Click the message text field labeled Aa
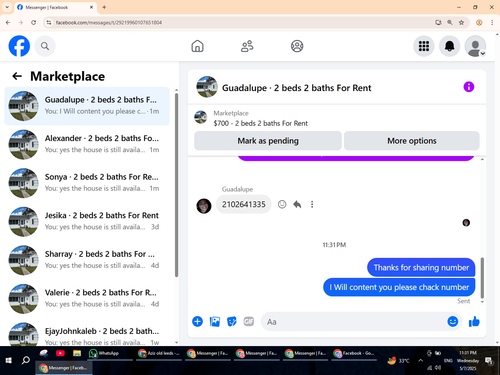 [x=353, y=322]
